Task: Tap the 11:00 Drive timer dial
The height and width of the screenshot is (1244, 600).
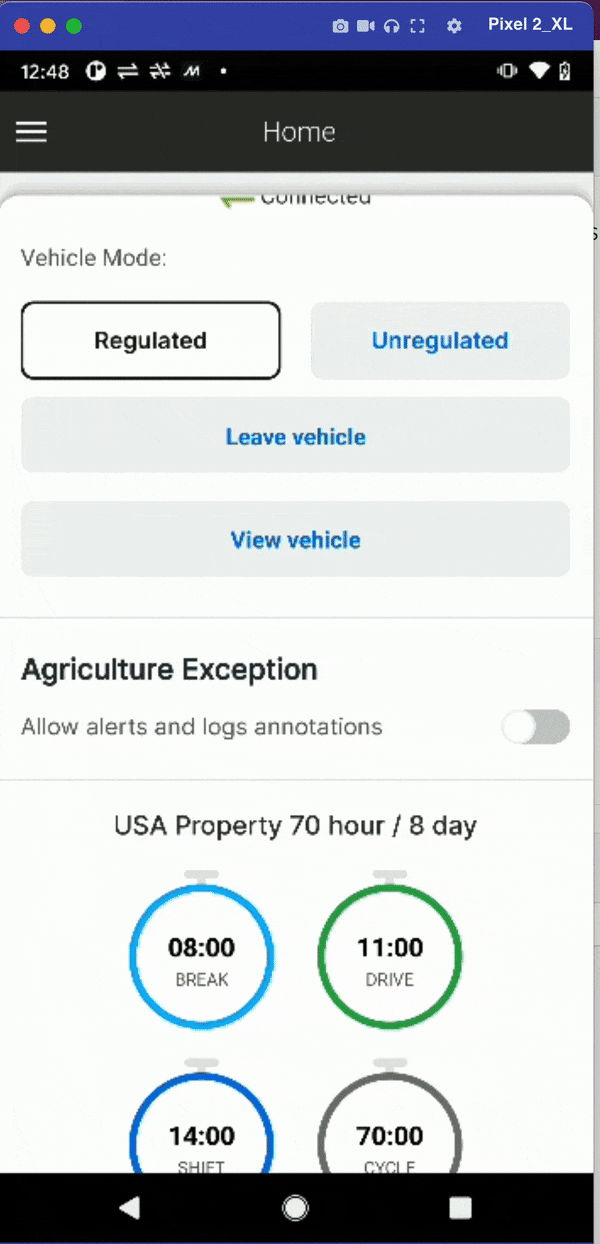Action: click(390, 958)
